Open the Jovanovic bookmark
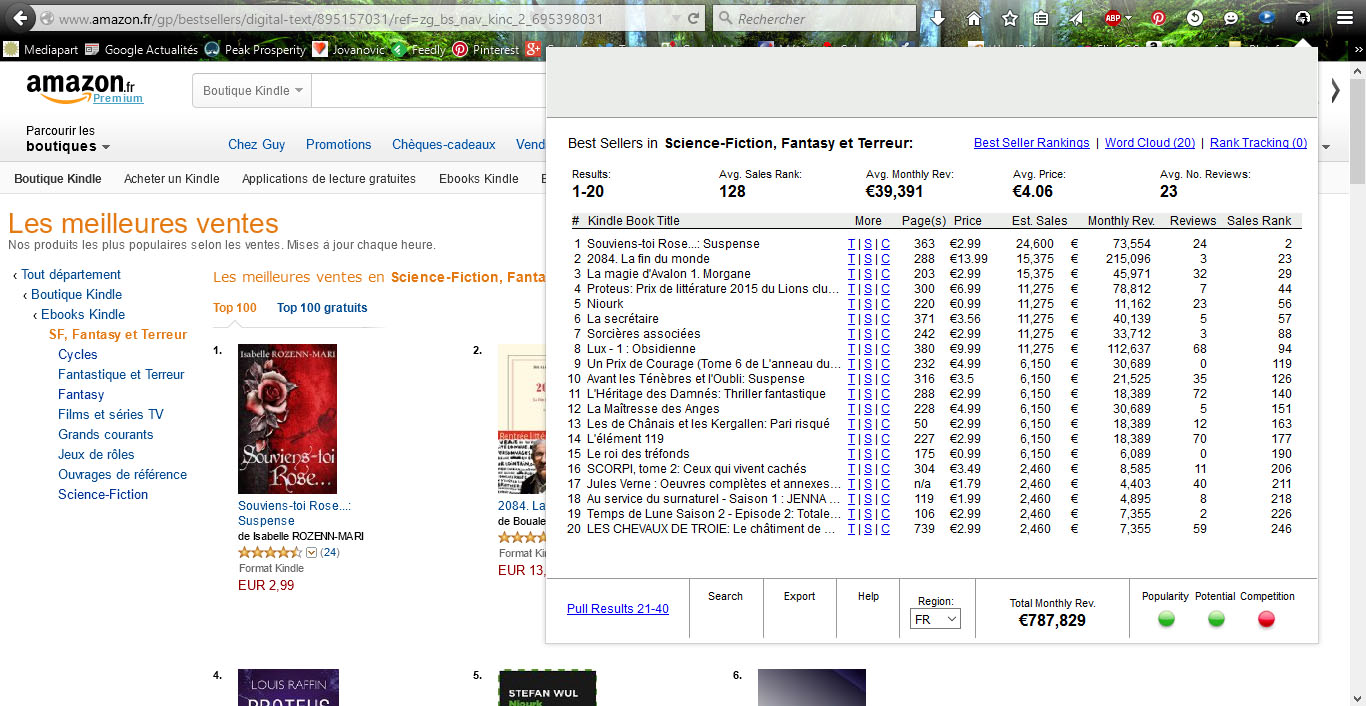 pos(348,49)
